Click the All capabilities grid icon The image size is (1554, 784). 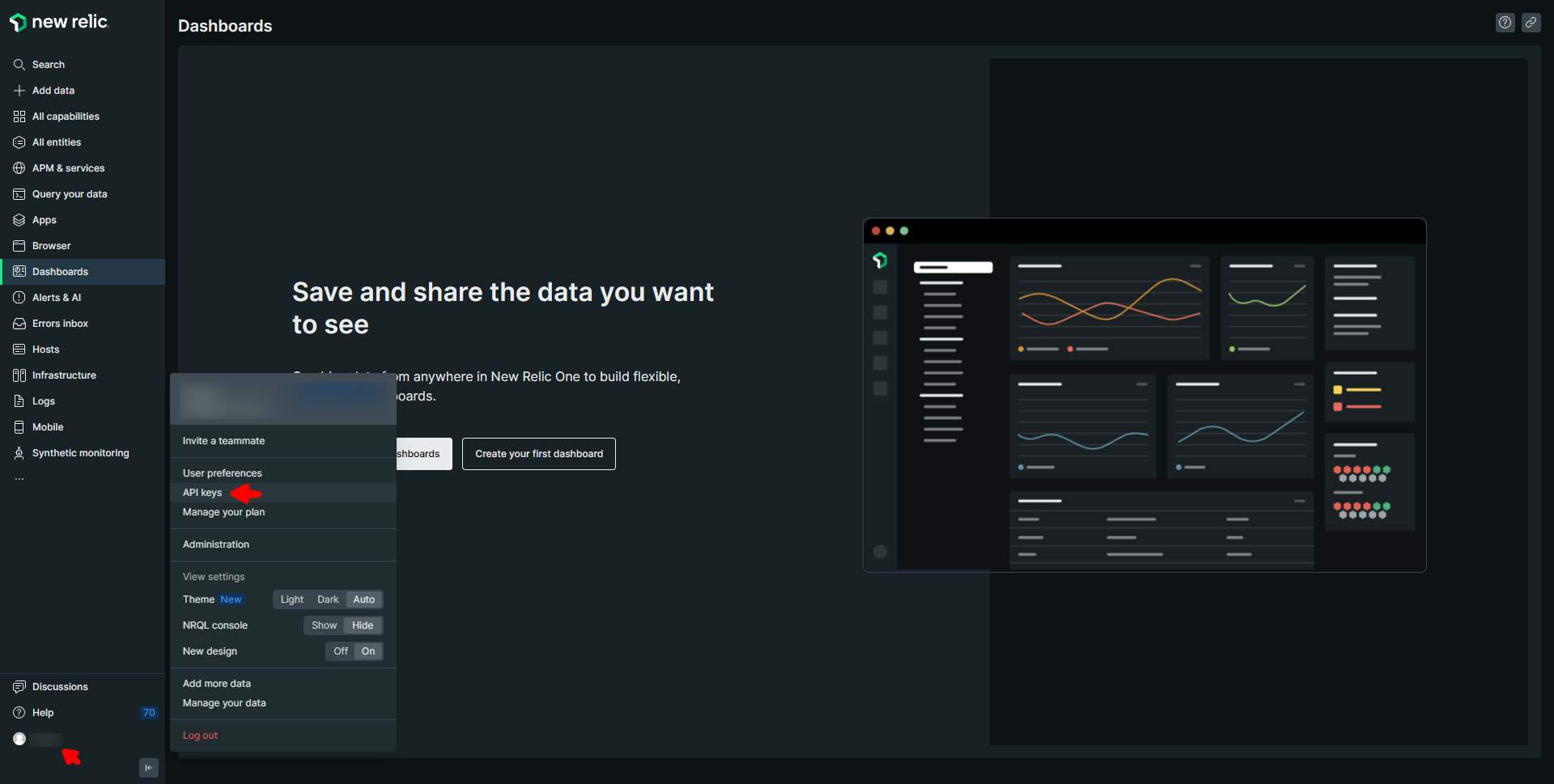click(19, 117)
